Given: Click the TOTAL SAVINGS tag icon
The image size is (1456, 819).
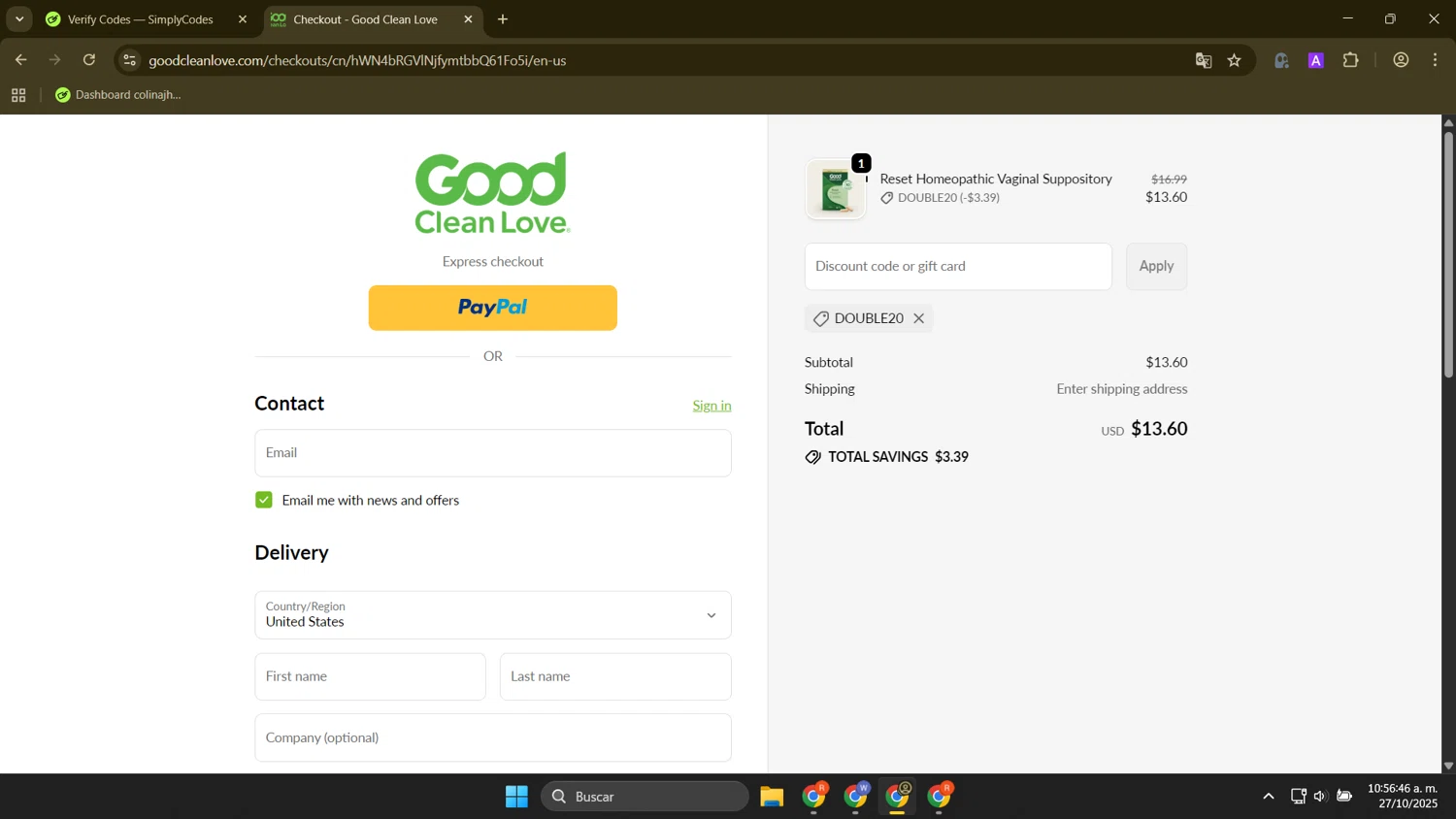Looking at the screenshot, I should tap(812, 457).
